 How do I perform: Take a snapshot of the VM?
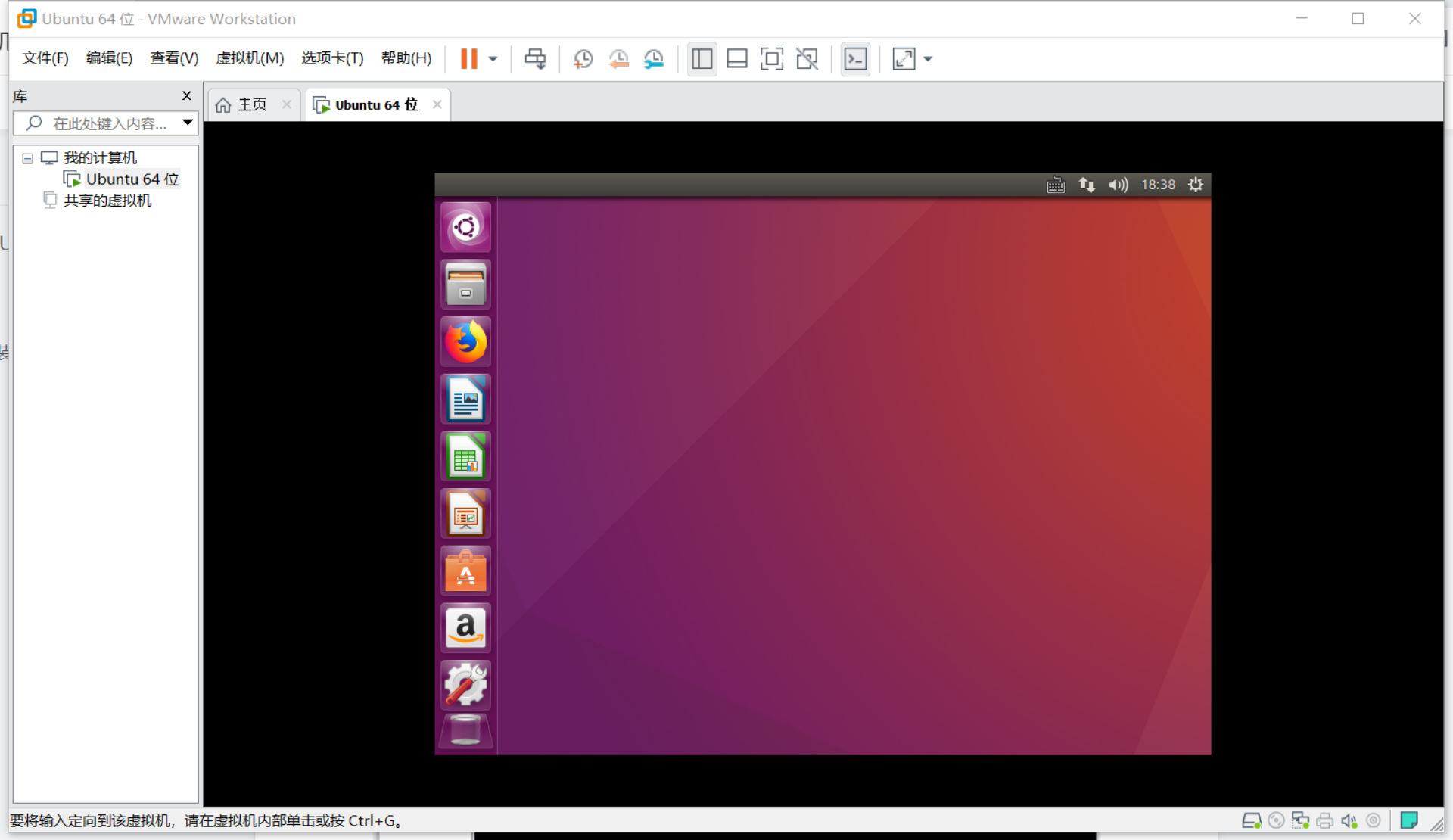[x=583, y=59]
